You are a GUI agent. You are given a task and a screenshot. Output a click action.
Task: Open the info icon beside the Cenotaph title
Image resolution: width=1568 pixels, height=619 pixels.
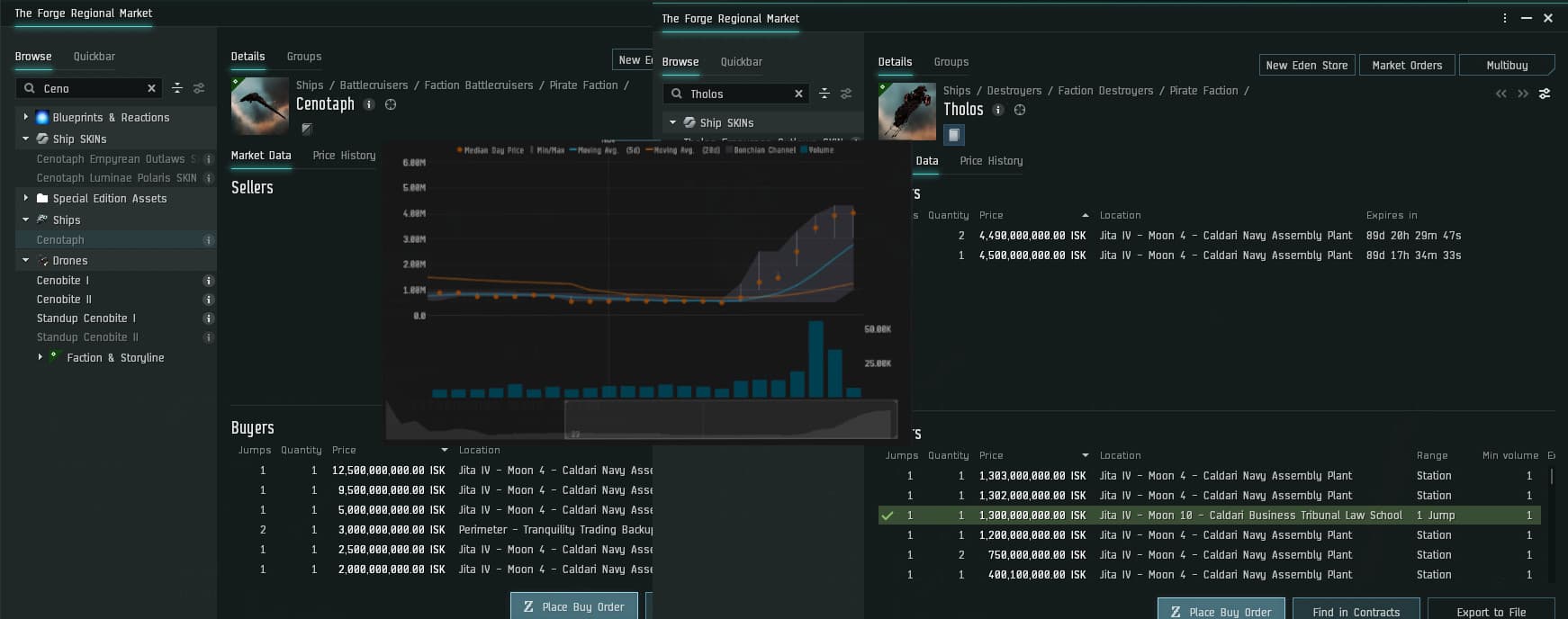pos(369,104)
